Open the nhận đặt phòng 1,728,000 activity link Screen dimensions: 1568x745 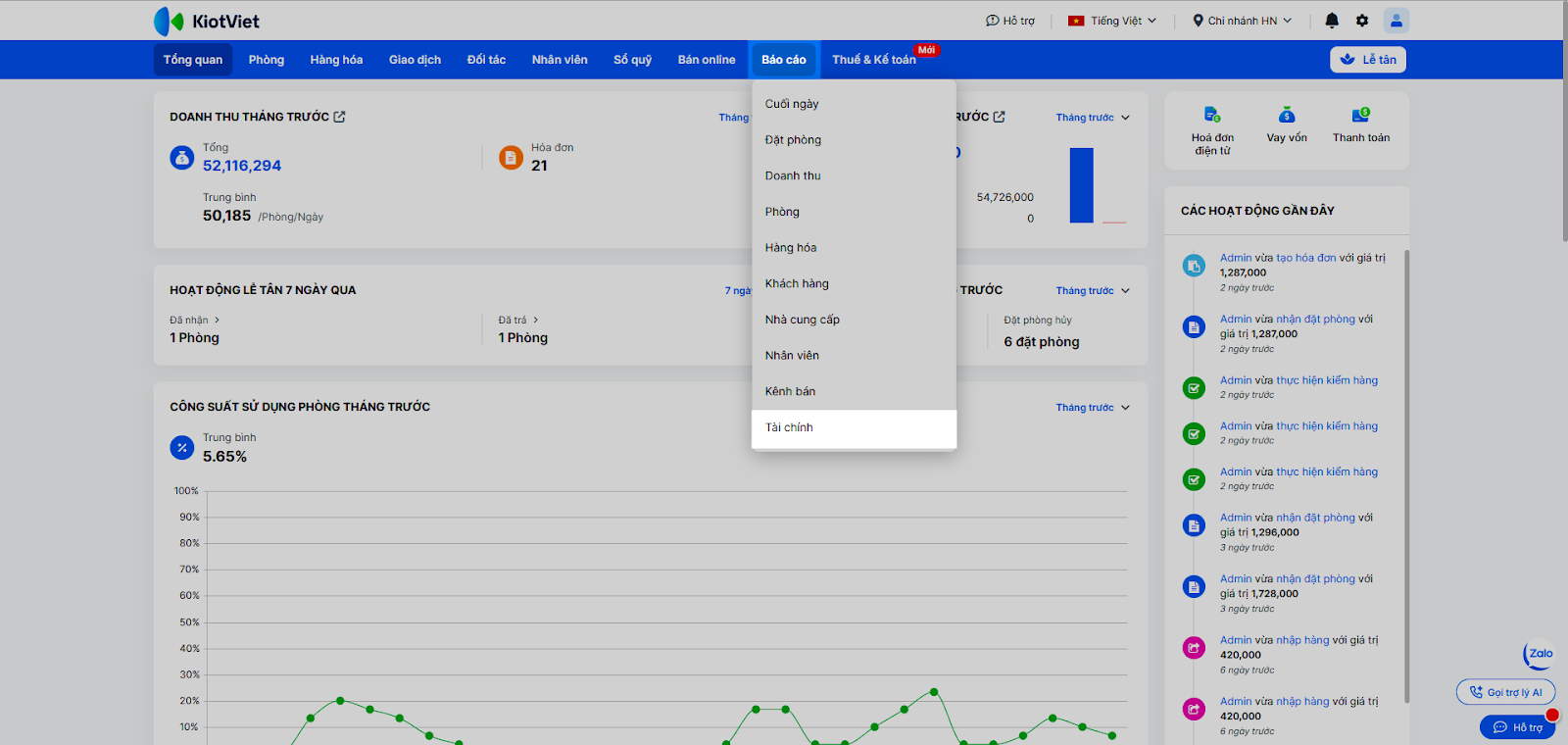pyautogui.click(x=1315, y=579)
